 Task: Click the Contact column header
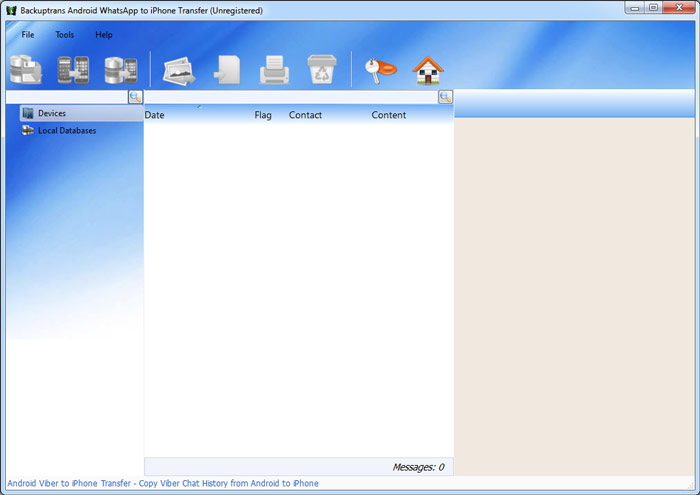tap(305, 115)
